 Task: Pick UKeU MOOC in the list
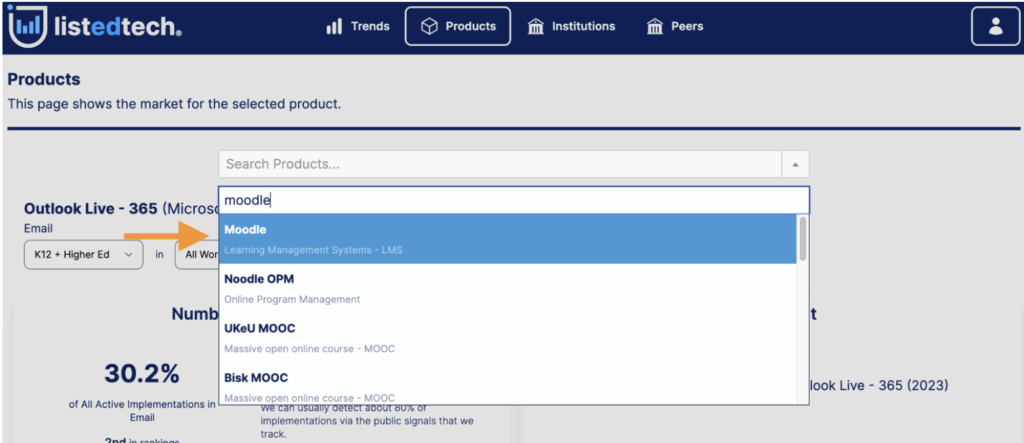tap(507, 338)
